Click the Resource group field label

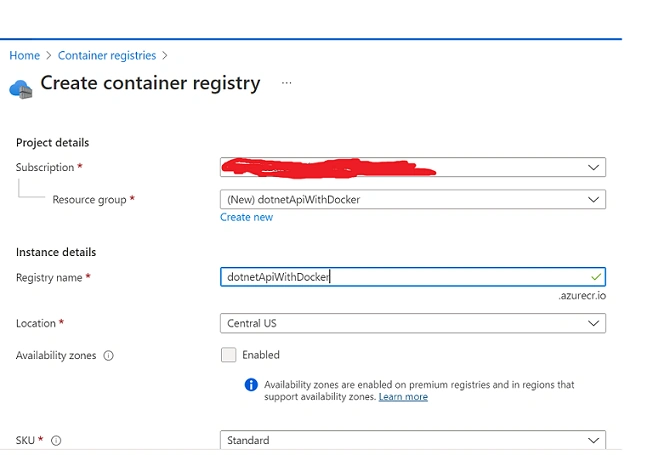coord(89,200)
